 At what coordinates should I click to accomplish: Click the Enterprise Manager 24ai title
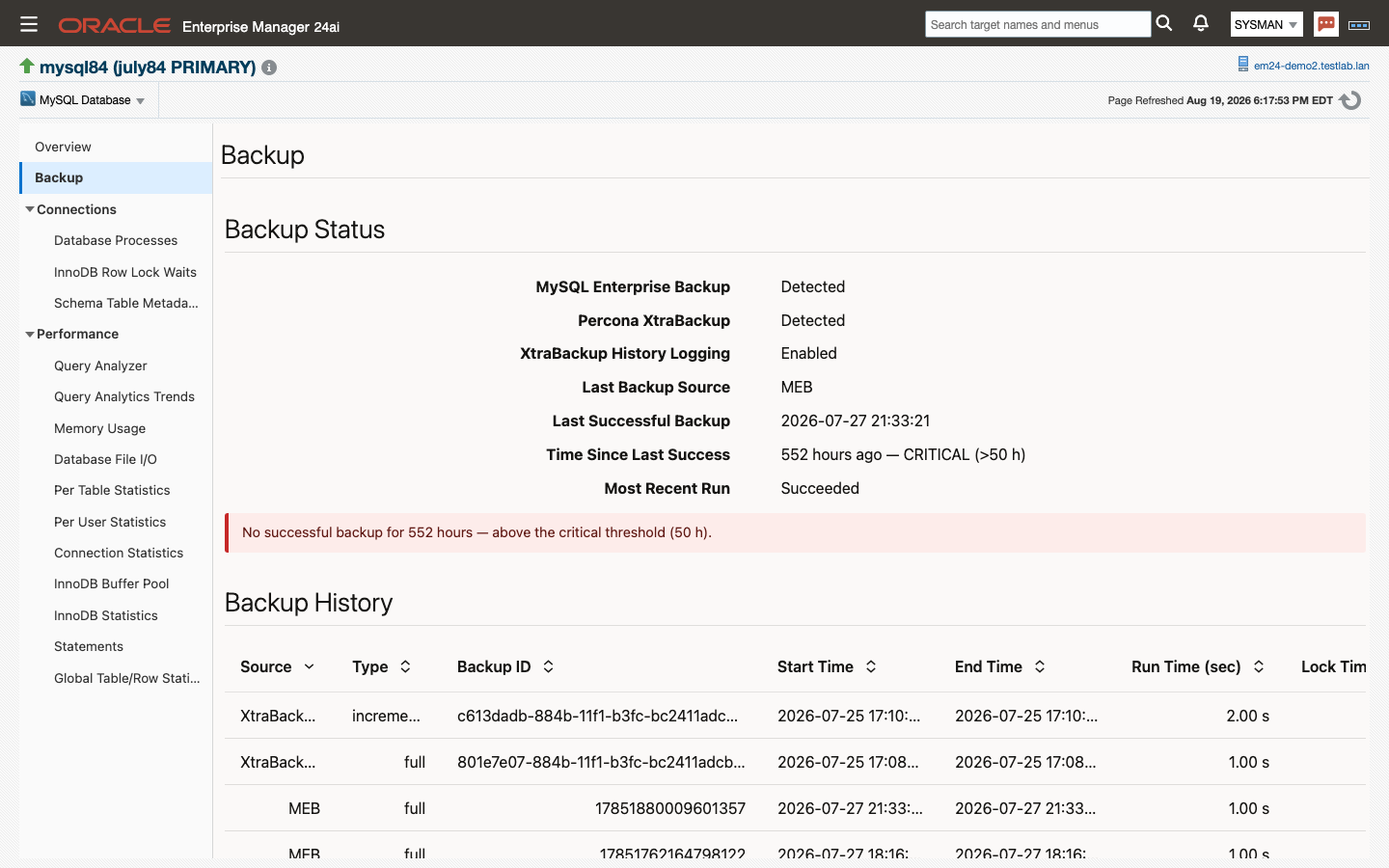point(260,27)
